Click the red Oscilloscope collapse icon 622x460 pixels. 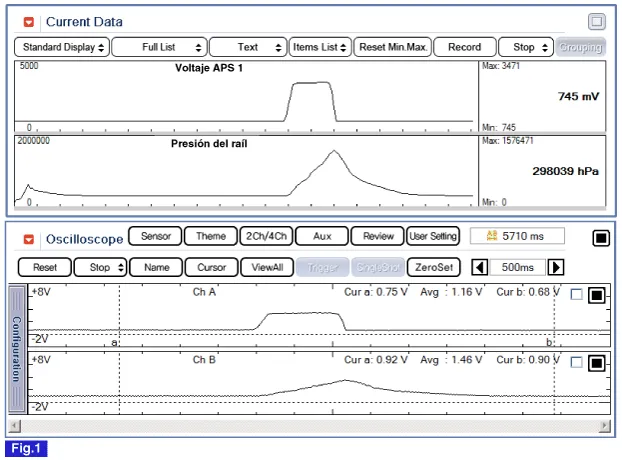[x=29, y=239]
